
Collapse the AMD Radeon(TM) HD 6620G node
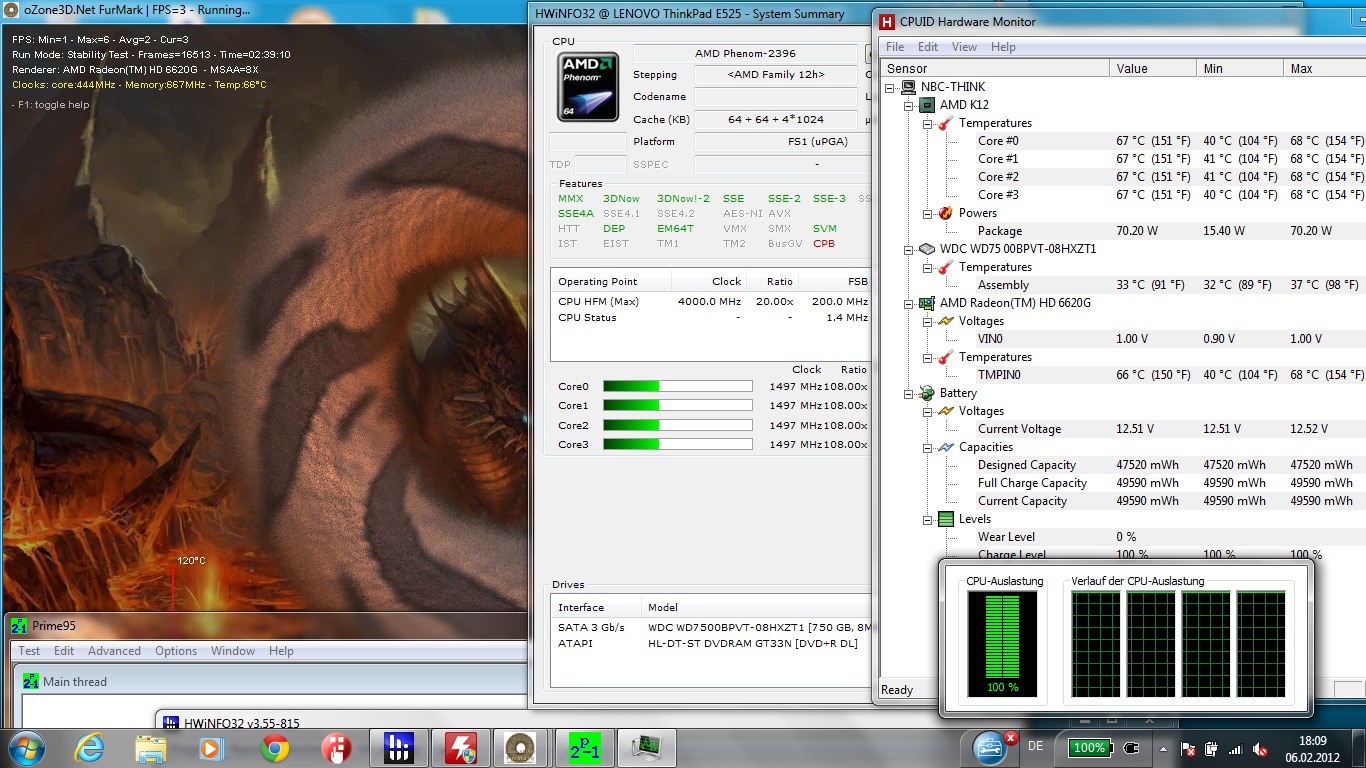(x=908, y=303)
